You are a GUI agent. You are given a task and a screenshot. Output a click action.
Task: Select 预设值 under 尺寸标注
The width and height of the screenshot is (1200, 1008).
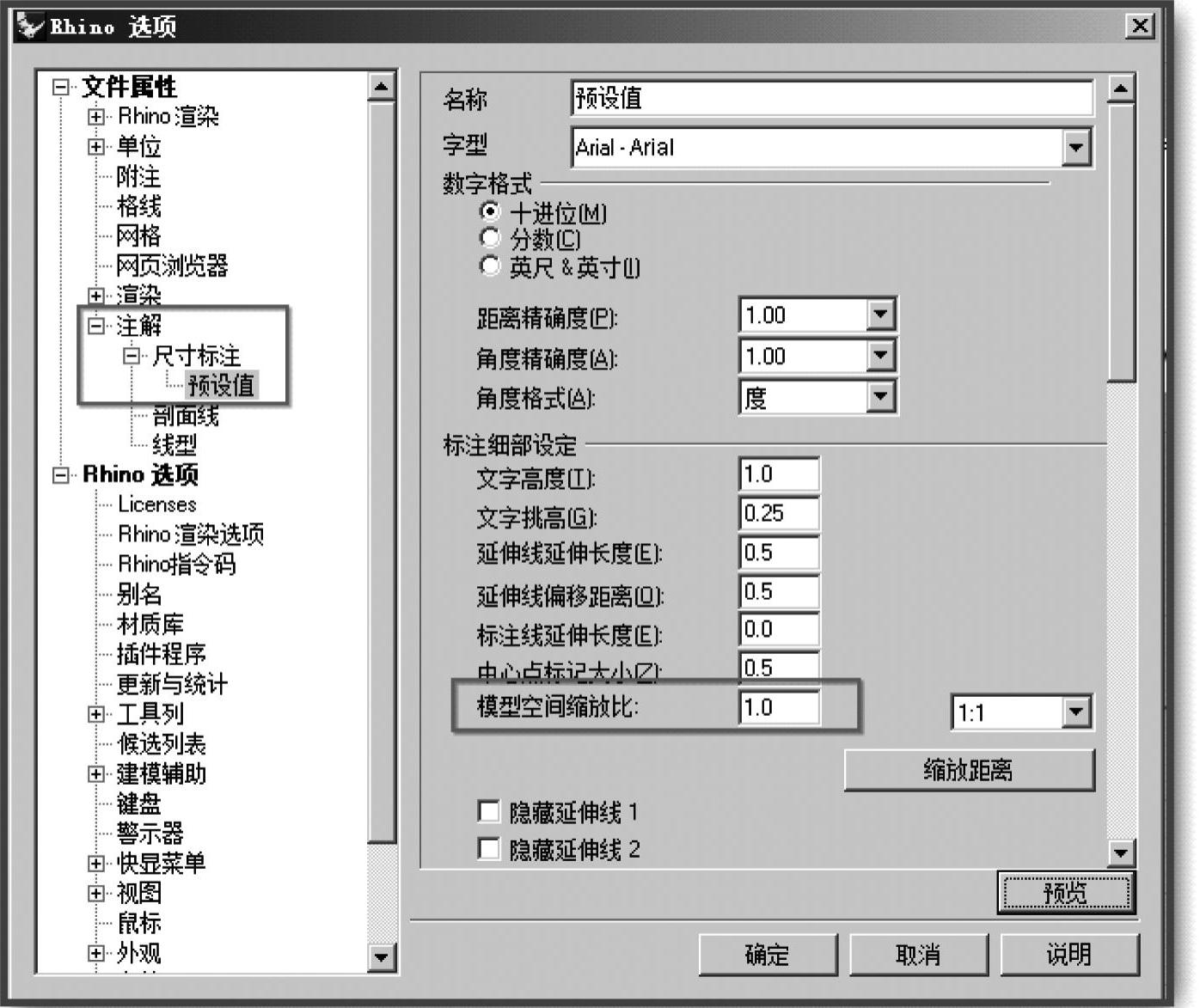coord(222,385)
